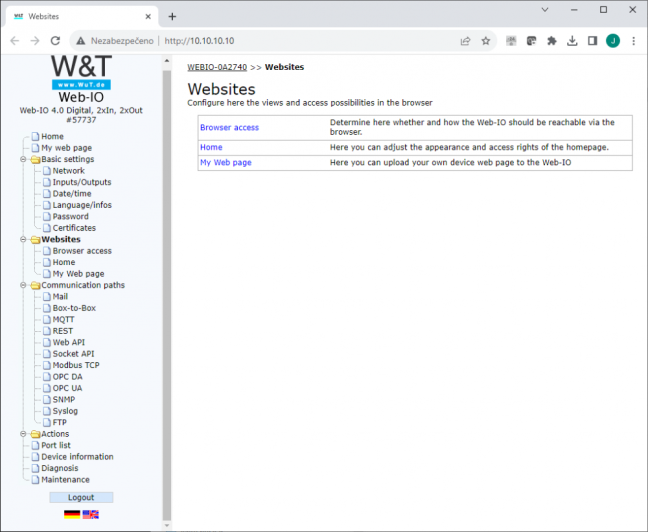Screen dimensions: 648x532
Task: Open Device information page
Action: tap(77, 457)
